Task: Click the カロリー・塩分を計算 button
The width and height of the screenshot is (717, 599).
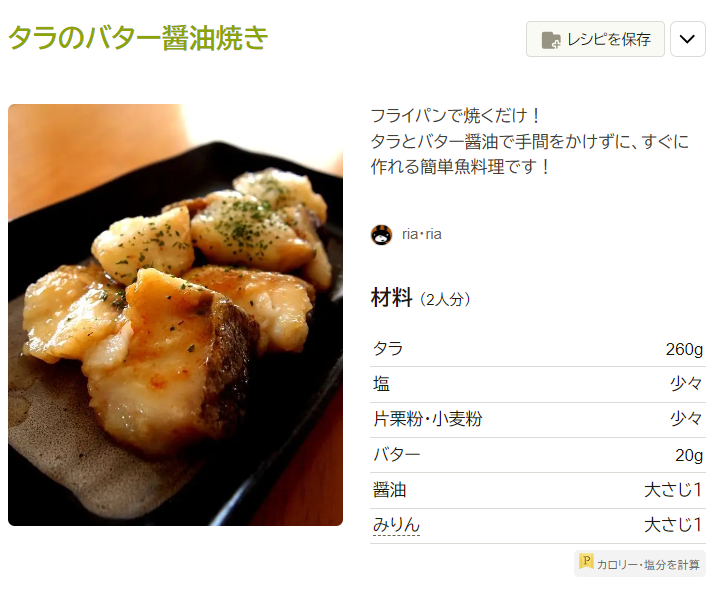Action: pos(640,564)
